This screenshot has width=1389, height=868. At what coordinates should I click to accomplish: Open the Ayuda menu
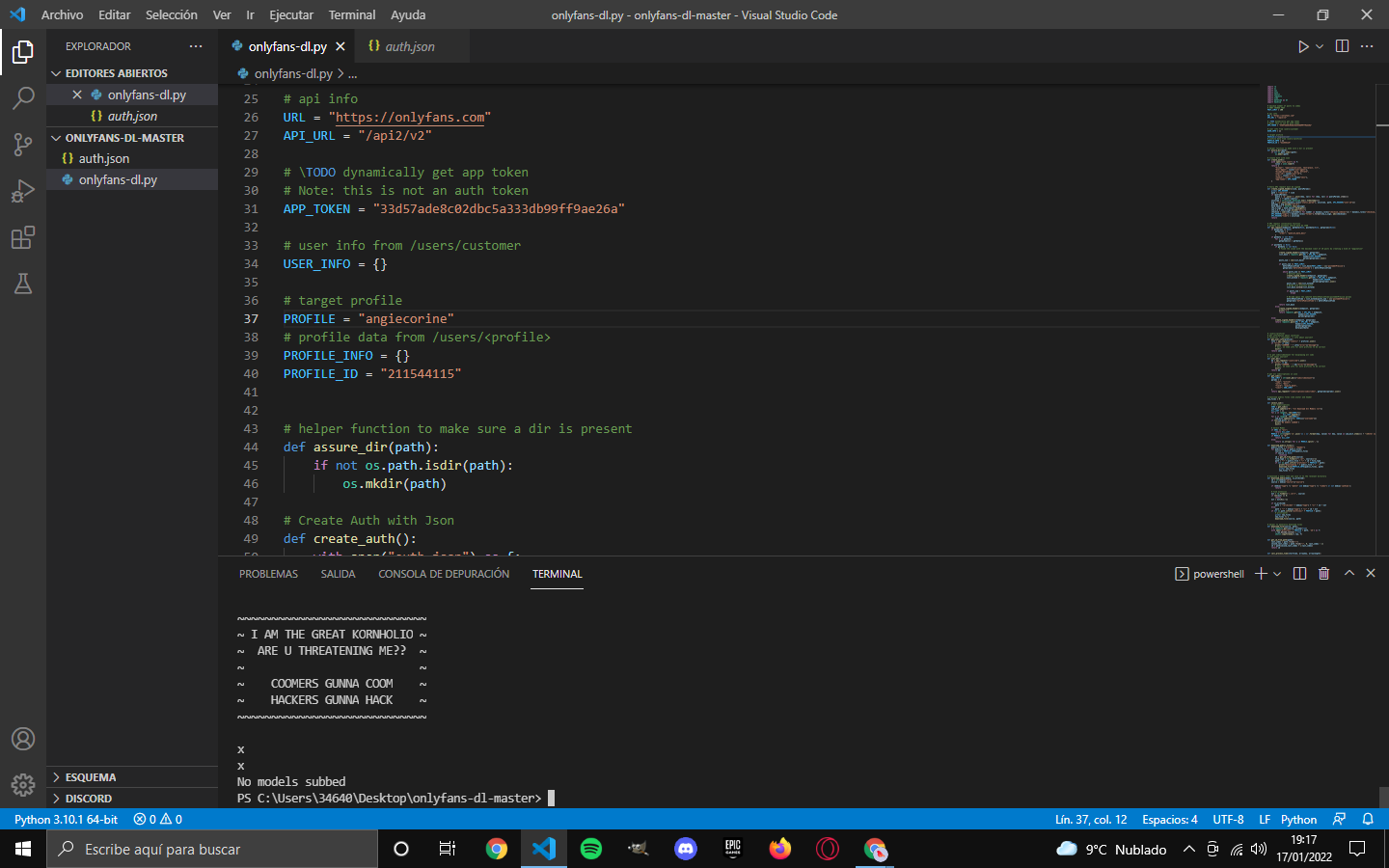pos(408,14)
